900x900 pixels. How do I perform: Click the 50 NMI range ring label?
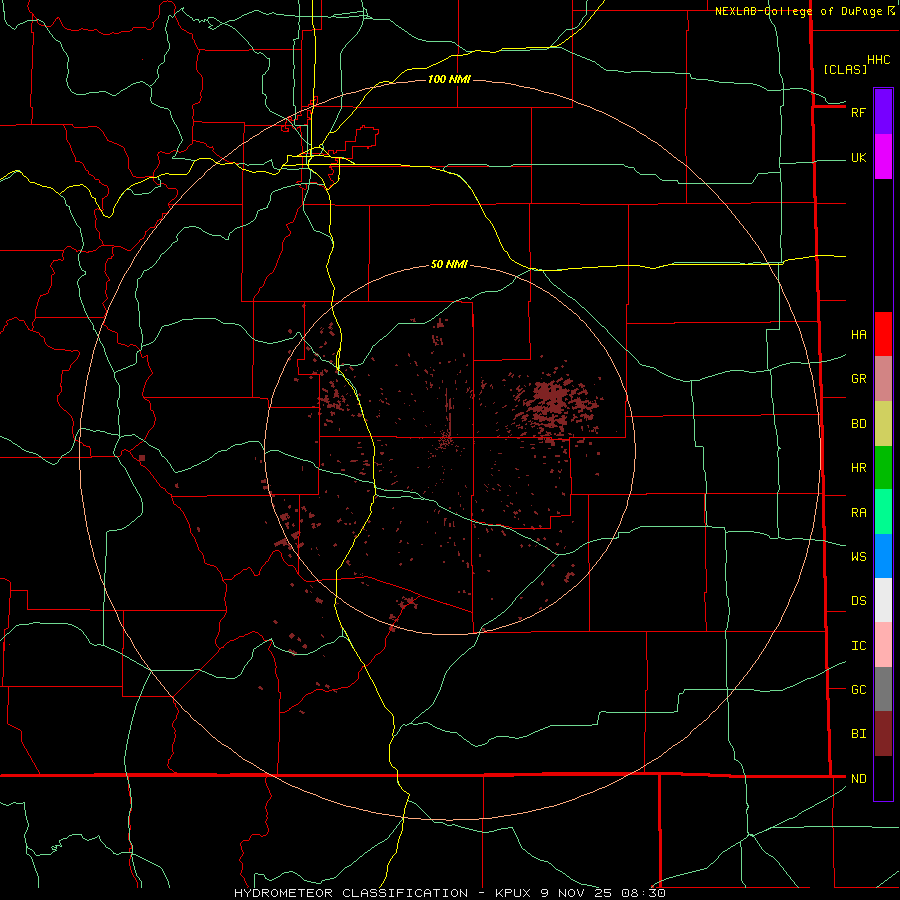click(x=449, y=265)
